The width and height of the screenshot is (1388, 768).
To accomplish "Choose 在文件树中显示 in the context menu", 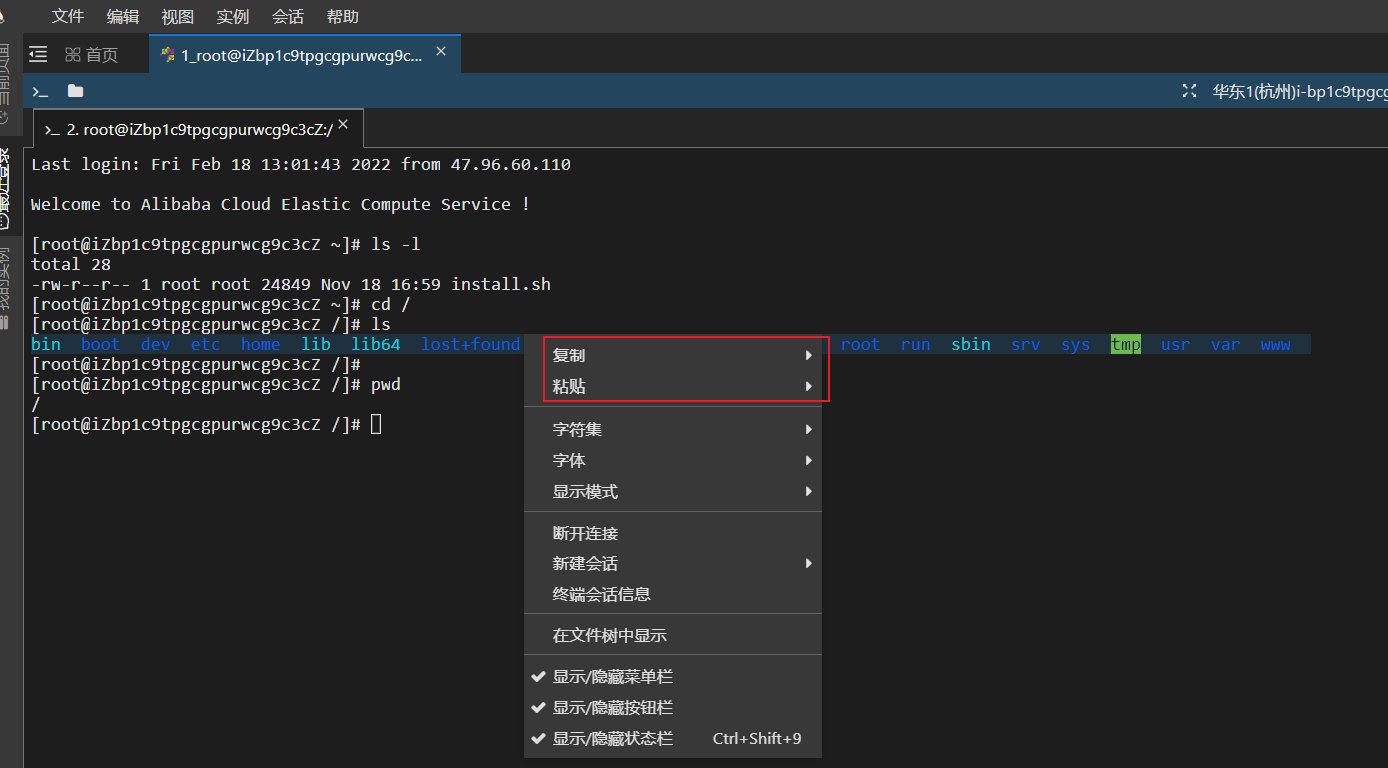I will coord(673,636).
